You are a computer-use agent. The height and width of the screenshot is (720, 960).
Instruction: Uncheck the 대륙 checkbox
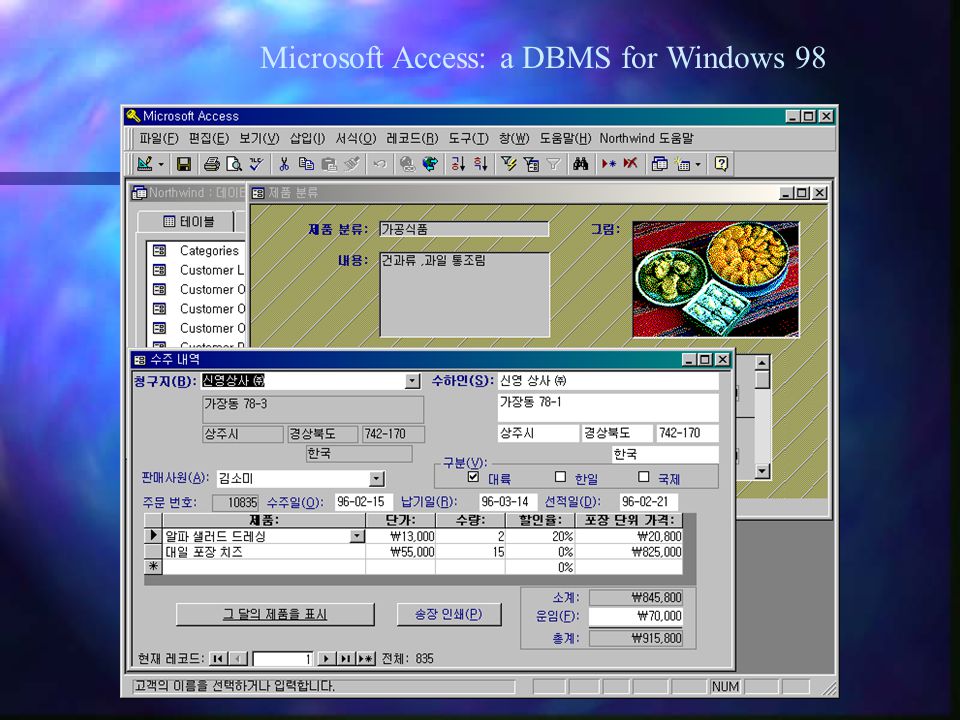(473, 476)
